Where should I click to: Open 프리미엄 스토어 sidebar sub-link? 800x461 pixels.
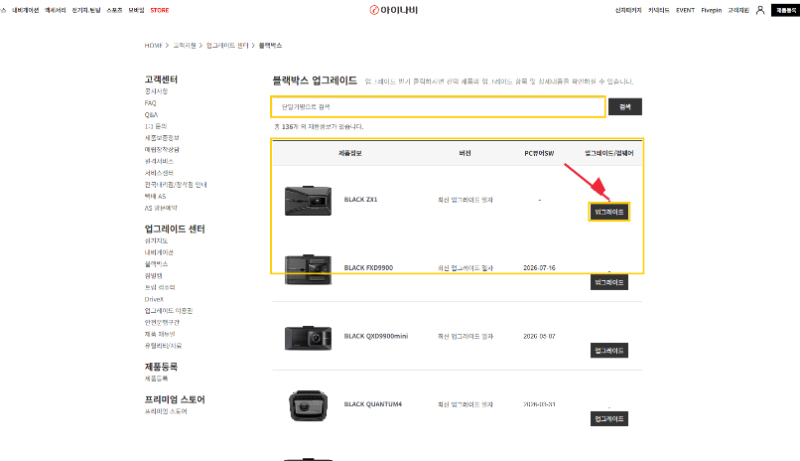click(x=166, y=411)
